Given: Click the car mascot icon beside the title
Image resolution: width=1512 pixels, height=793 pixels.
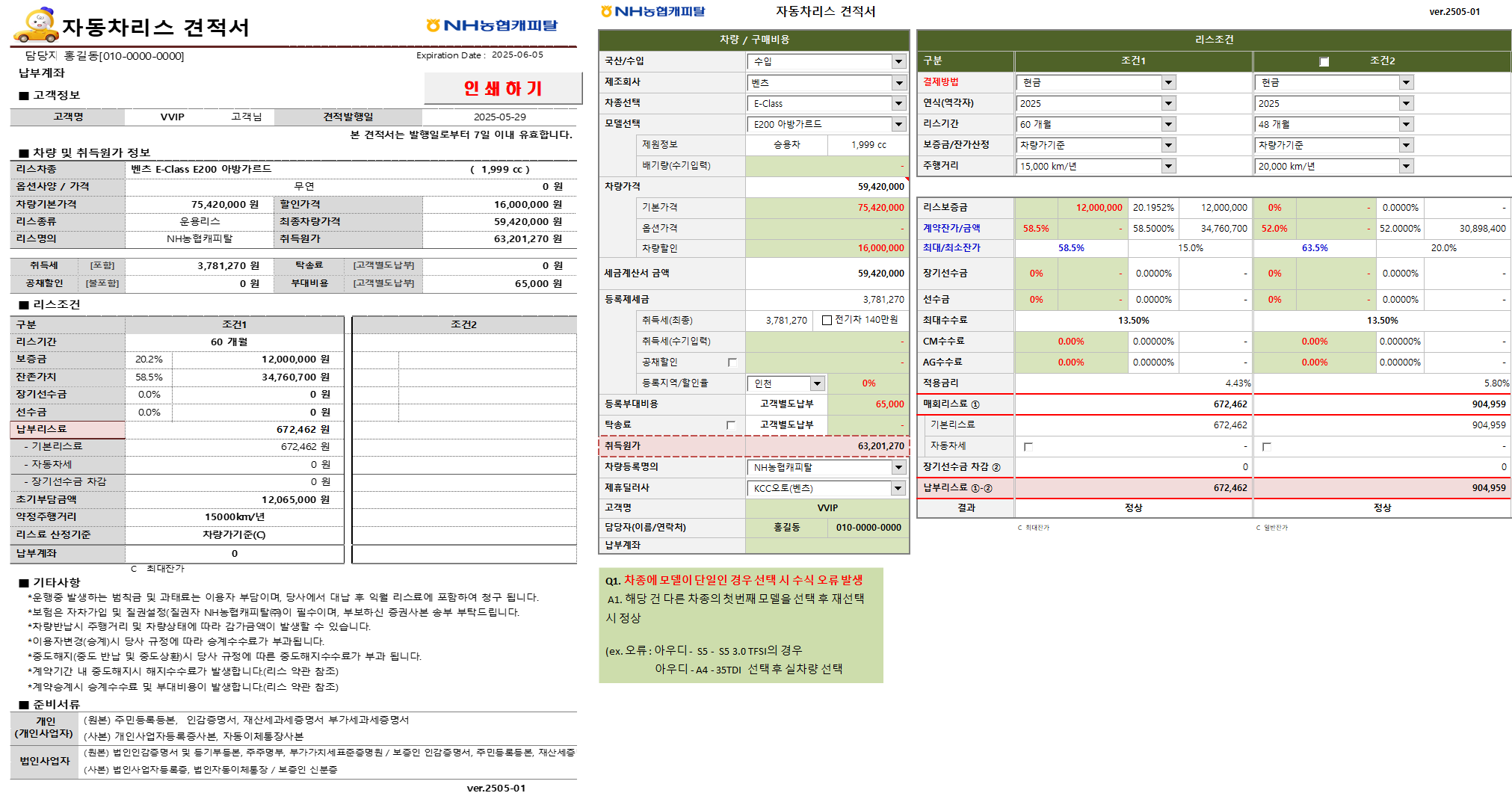Looking at the screenshot, I should [36, 25].
